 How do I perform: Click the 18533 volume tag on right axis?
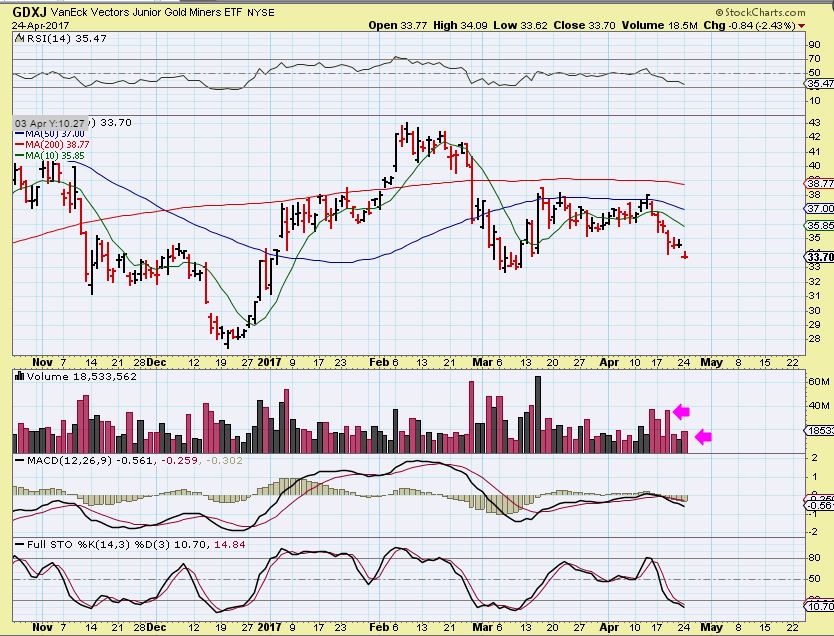(x=820, y=431)
